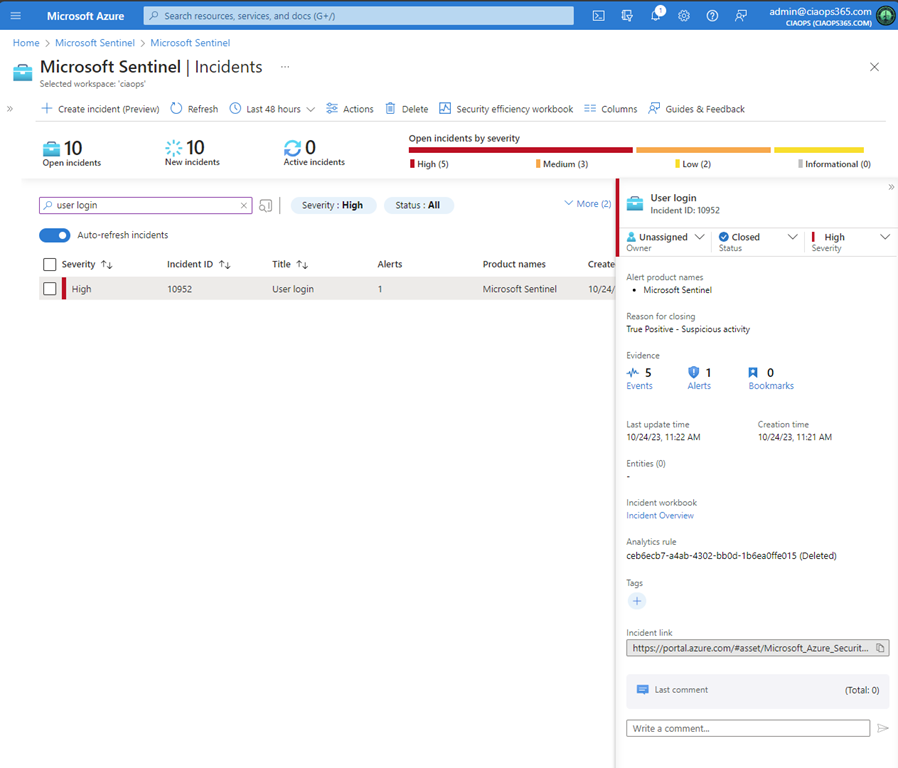
Task: Click Refresh in the toolbar
Action: click(194, 109)
